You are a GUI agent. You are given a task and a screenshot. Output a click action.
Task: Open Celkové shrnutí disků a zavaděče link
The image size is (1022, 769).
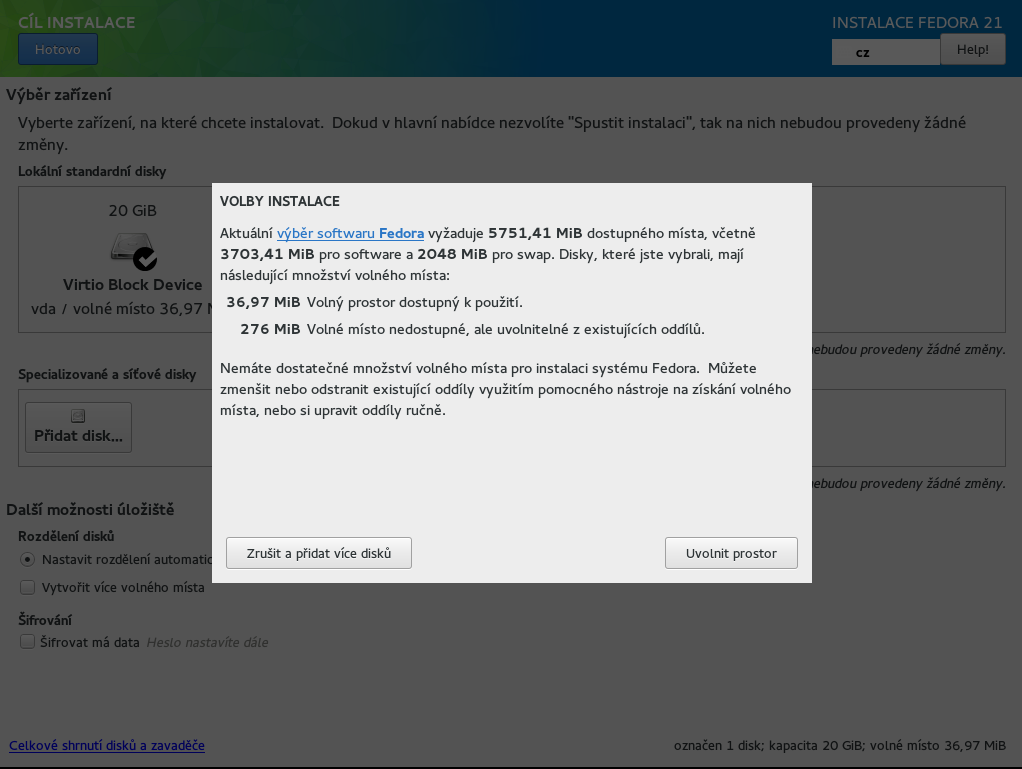tap(107, 746)
